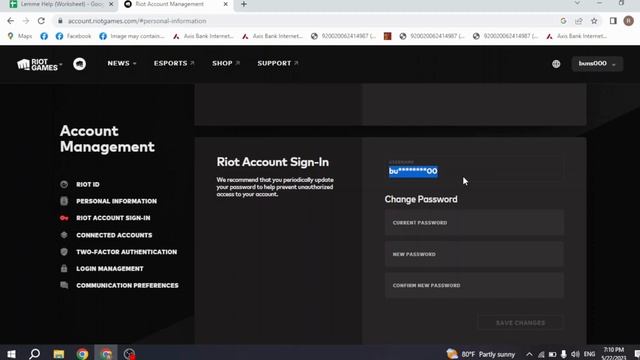Open the round Riot fist icon menu
The height and width of the screenshot is (360, 640).
[80, 64]
